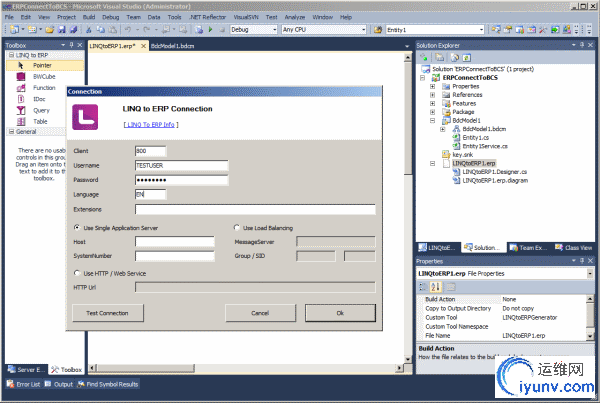This screenshot has height=403, width=600.
Task: Open the Project menu
Action: pos(66,17)
